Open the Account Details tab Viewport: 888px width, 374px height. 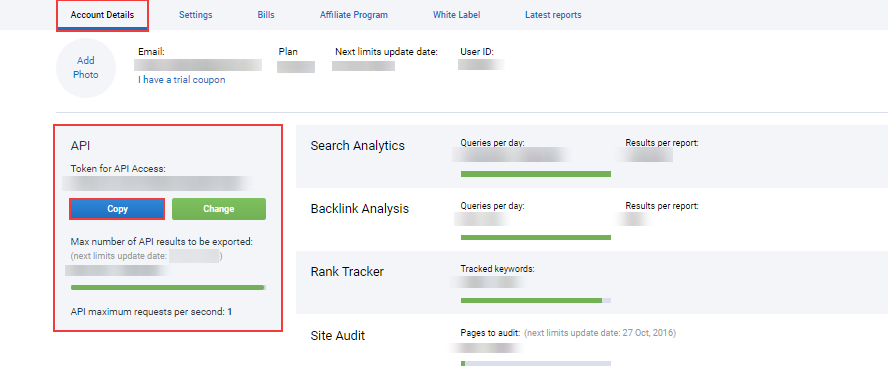point(103,15)
